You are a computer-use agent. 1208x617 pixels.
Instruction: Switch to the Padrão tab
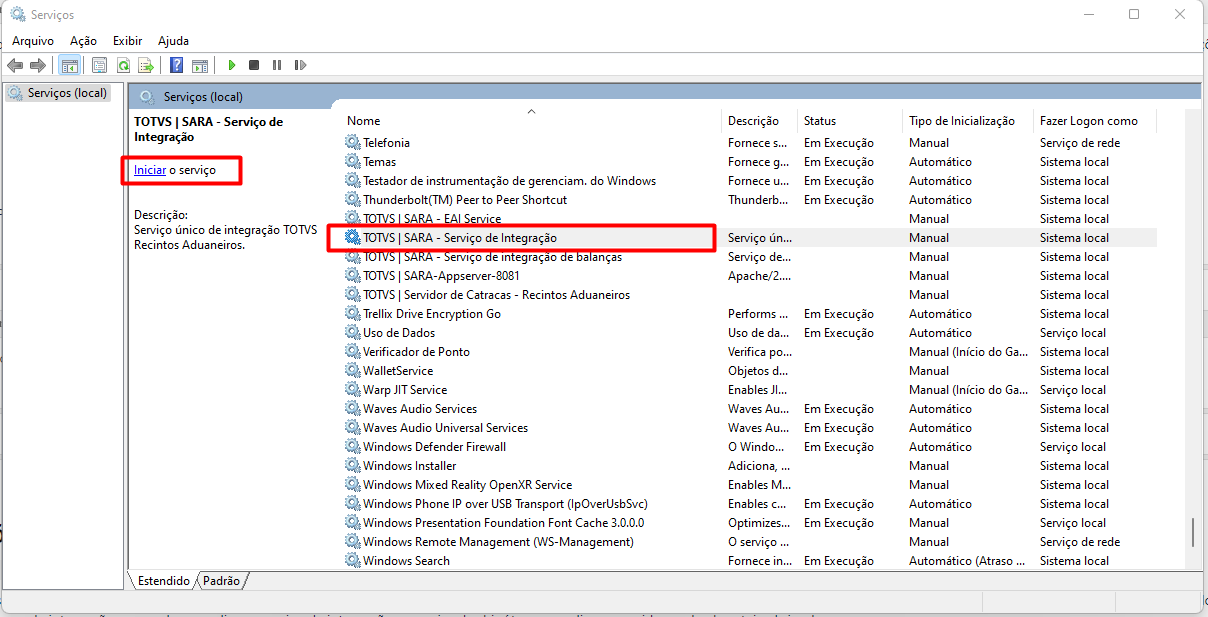tap(222, 580)
